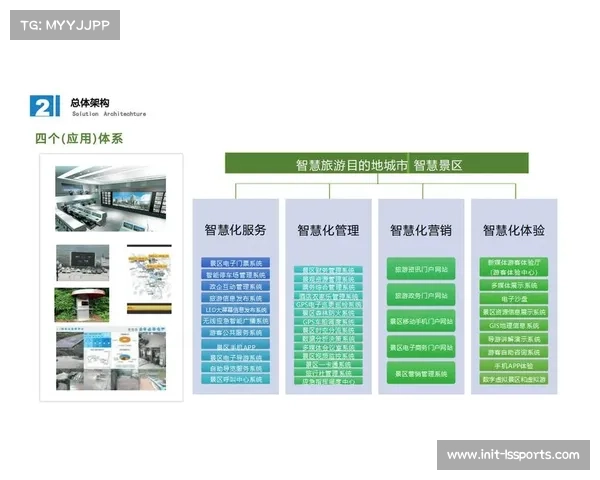Screen dimensions: 600x480
Task: Click the GPS车船调度系统 box
Action: 328,322
